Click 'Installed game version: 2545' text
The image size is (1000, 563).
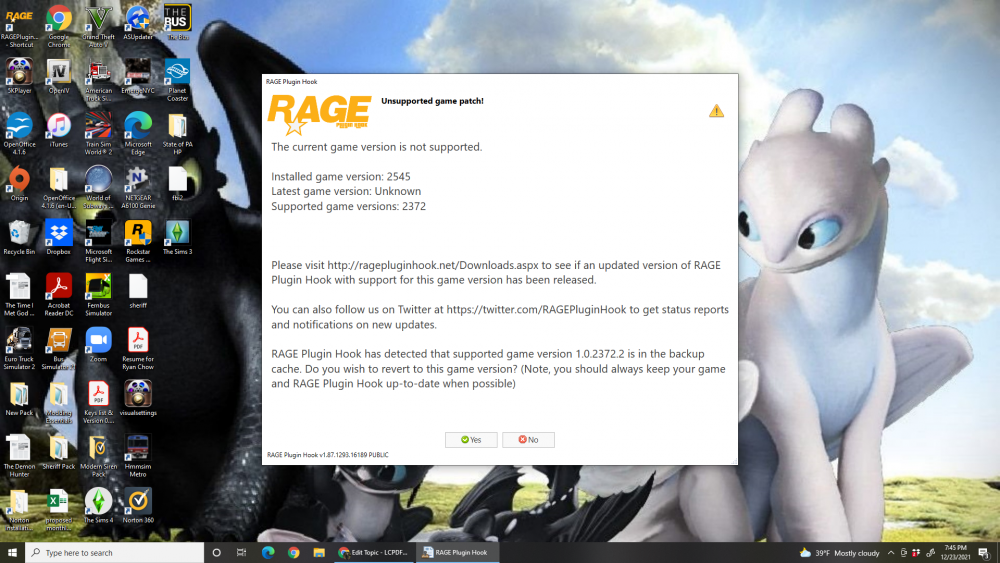[x=341, y=177]
